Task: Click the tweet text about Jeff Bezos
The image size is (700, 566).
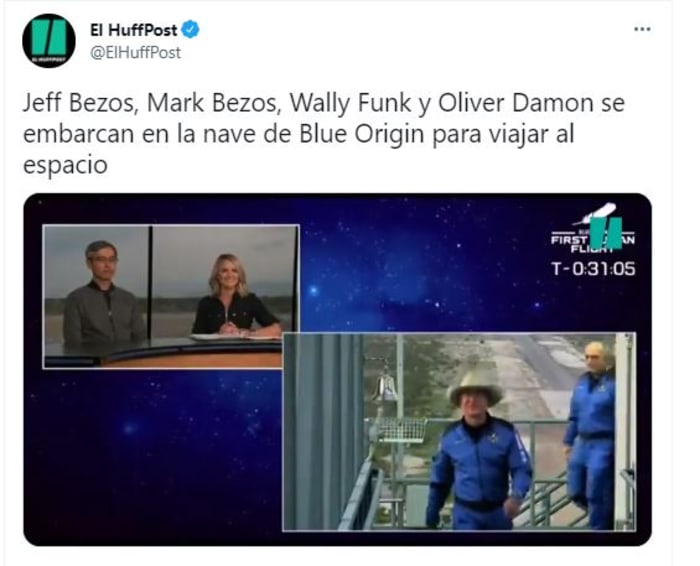Action: (x=324, y=133)
